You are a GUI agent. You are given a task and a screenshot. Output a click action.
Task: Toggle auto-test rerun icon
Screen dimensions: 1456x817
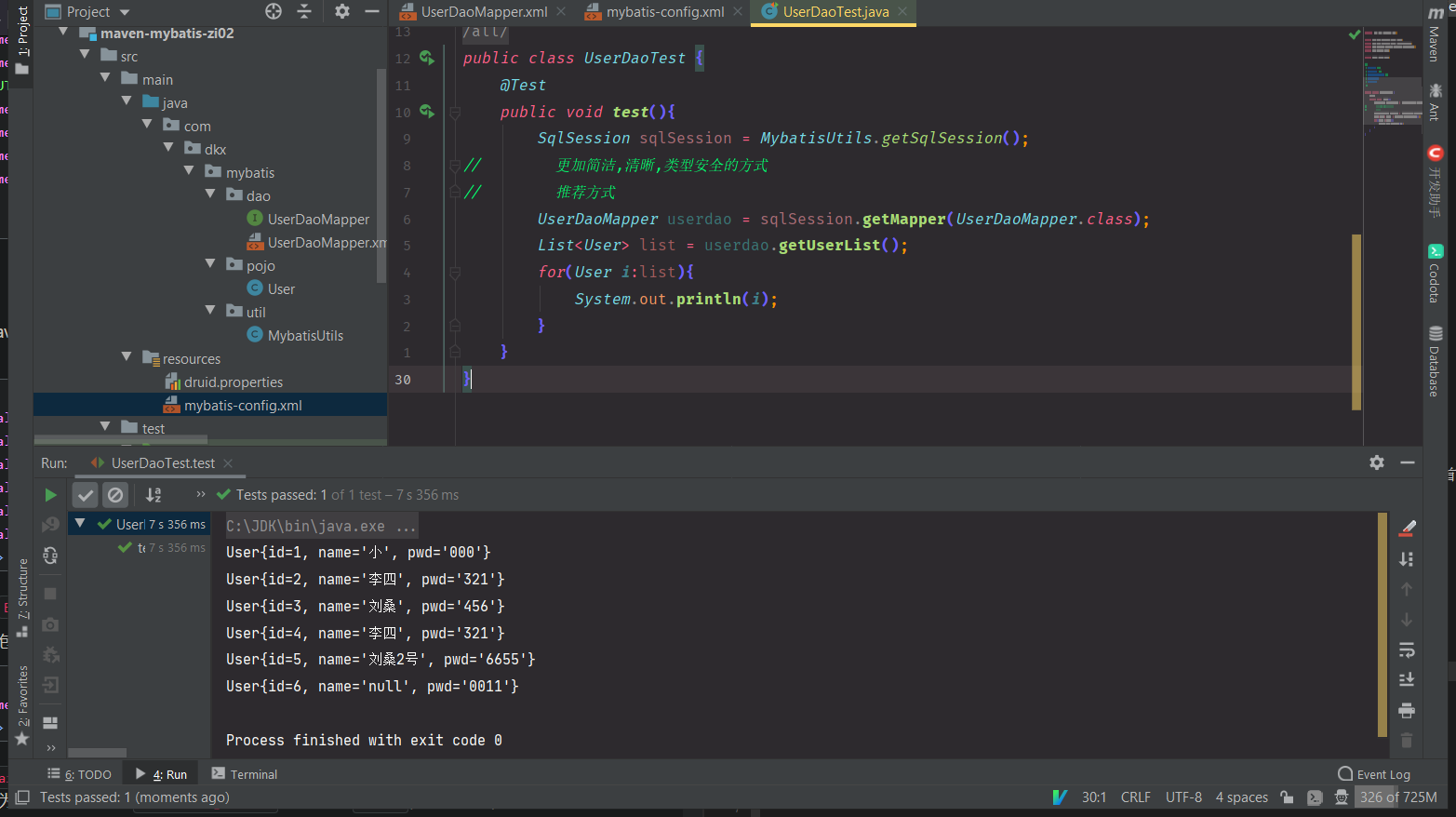pos(51,556)
